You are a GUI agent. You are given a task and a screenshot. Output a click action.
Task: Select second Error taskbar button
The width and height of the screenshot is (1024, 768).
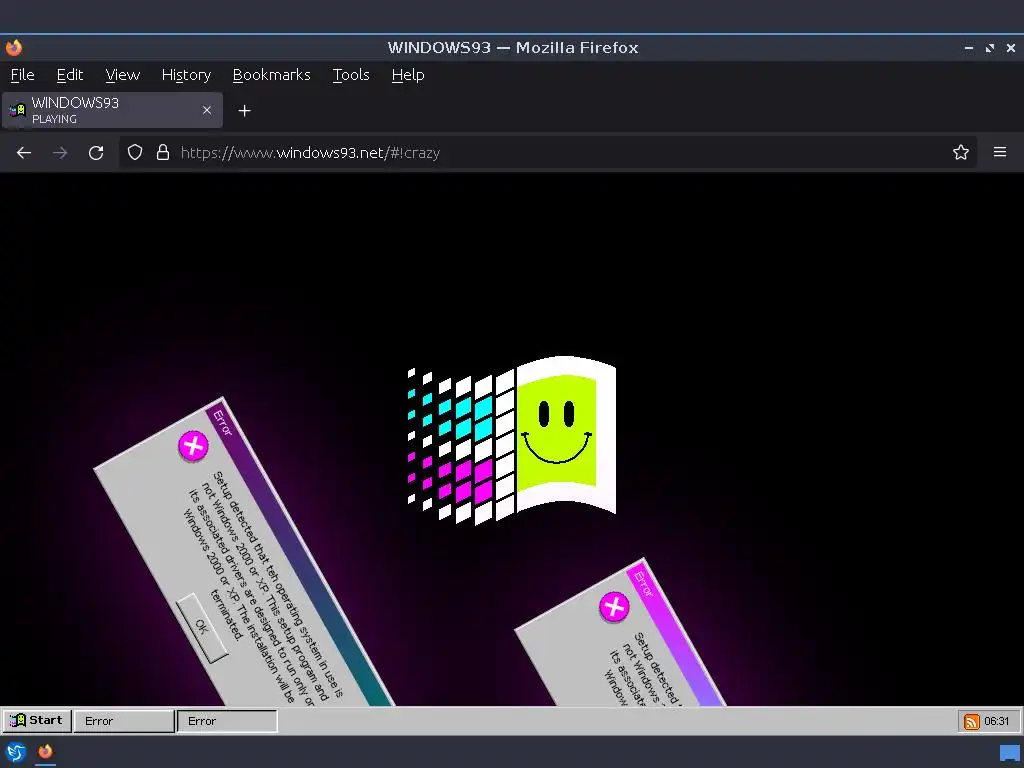pyautogui.click(x=227, y=721)
